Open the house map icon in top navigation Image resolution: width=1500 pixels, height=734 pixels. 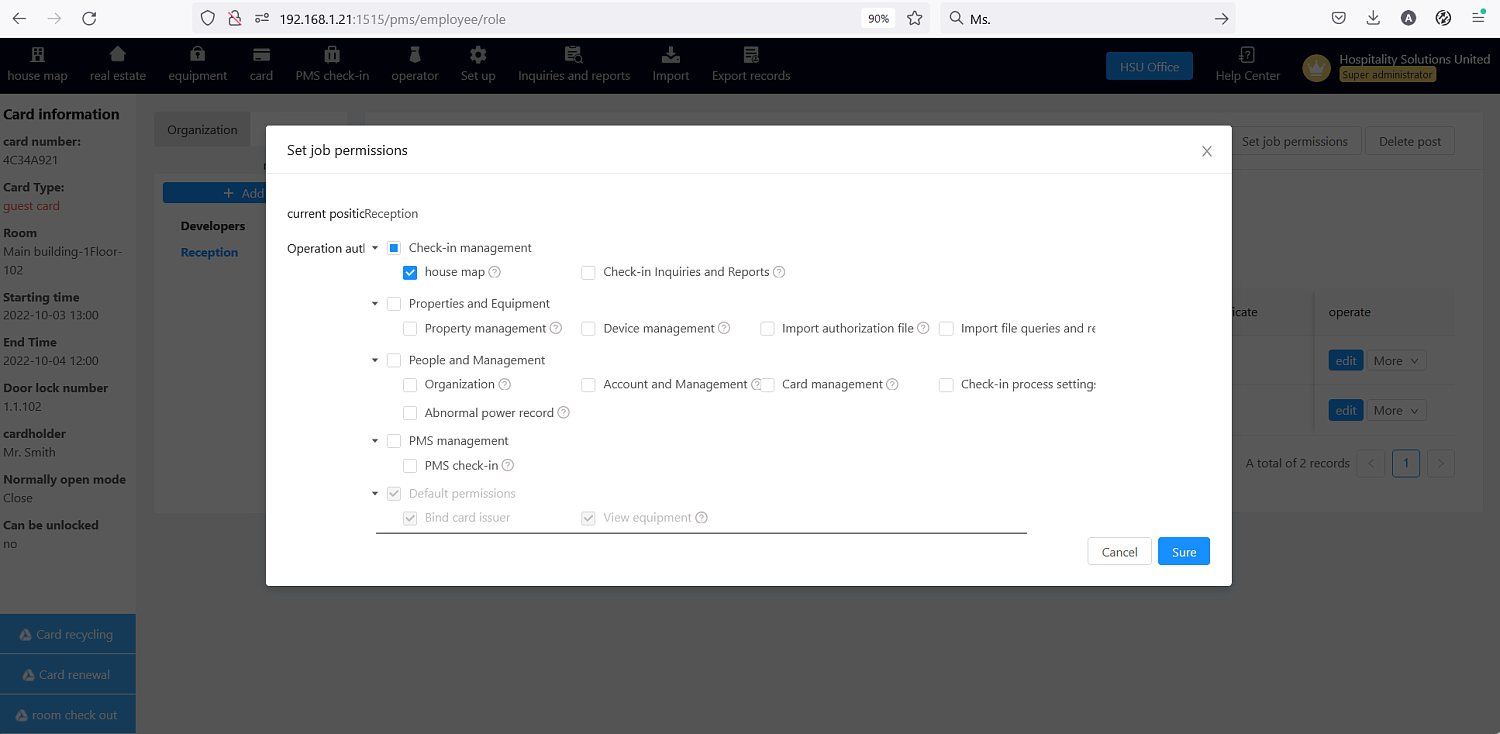[x=38, y=55]
